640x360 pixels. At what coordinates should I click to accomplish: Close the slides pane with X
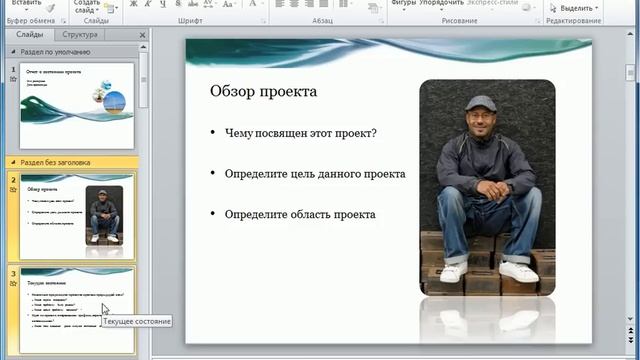[x=142, y=35]
